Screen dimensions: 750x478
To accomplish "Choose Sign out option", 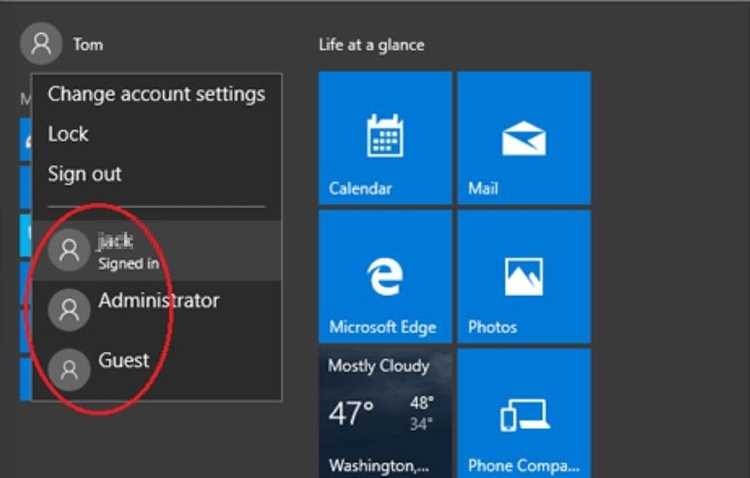I will [x=85, y=174].
